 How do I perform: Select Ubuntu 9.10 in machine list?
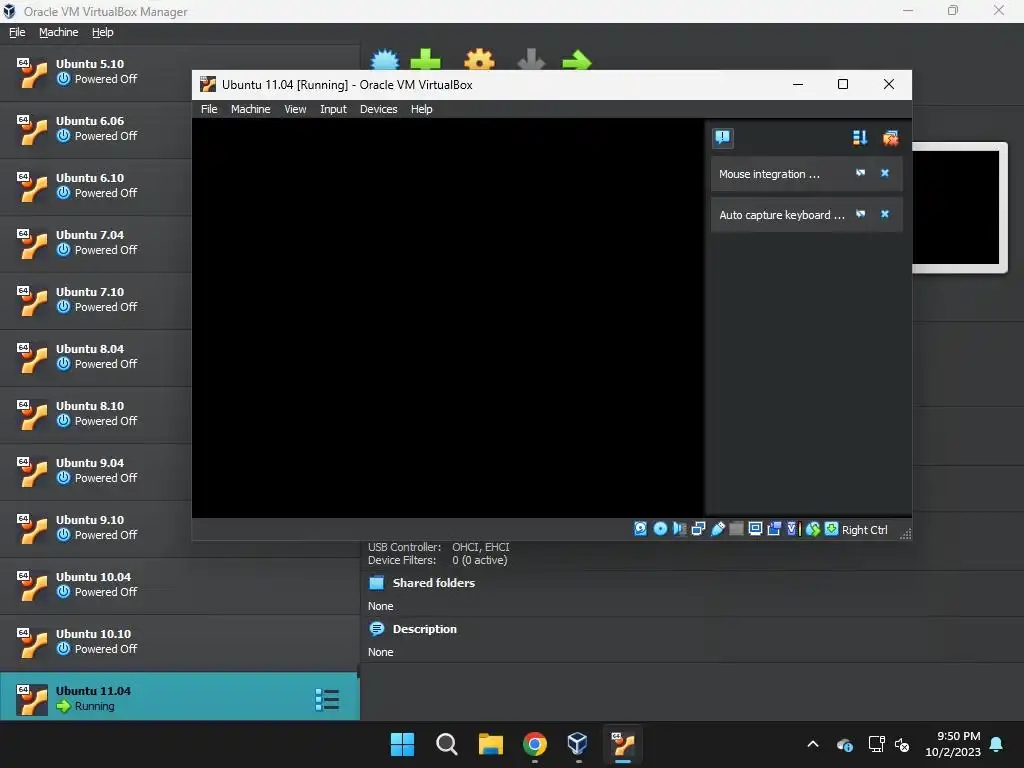(x=95, y=528)
